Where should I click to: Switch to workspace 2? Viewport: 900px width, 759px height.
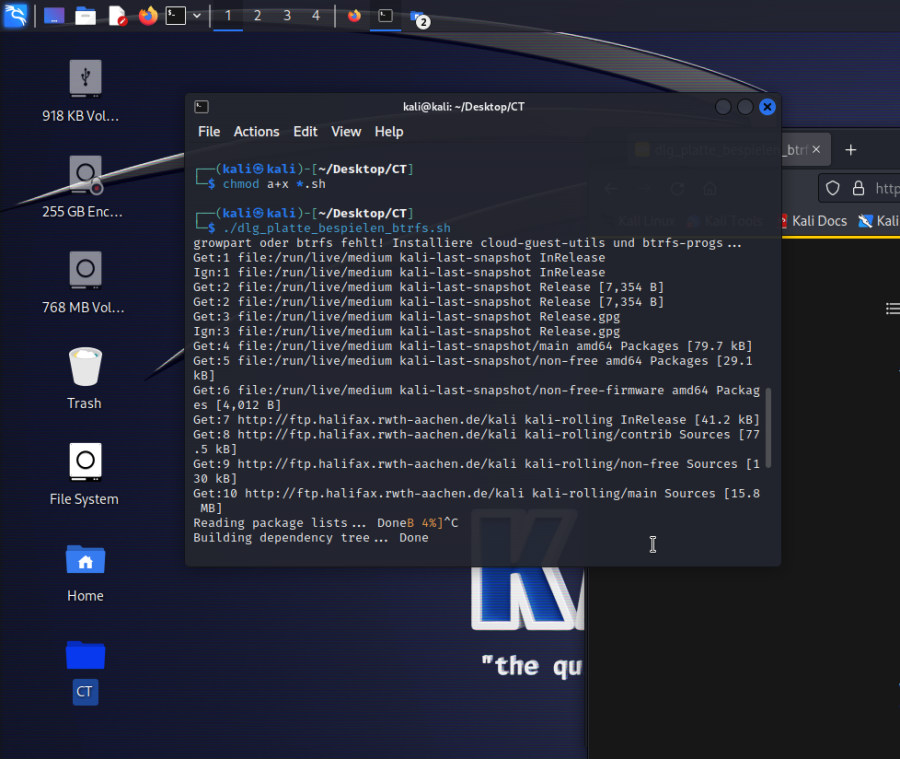point(257,16)
